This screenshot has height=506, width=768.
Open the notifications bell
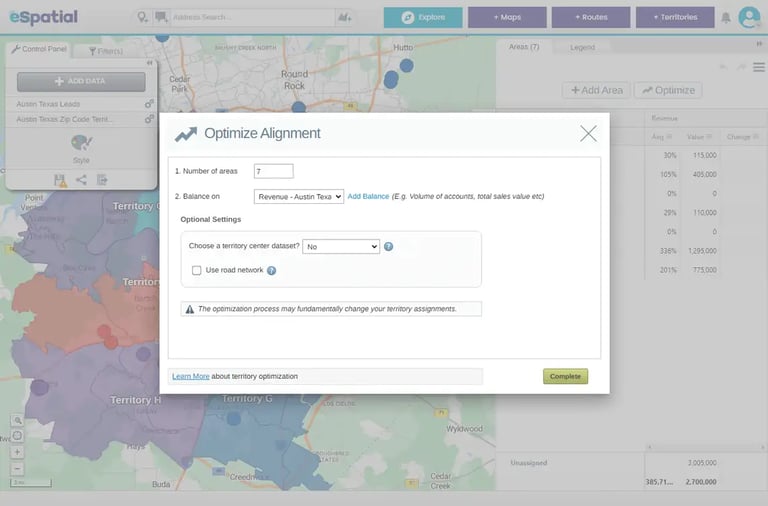click(x=726, y=18)
